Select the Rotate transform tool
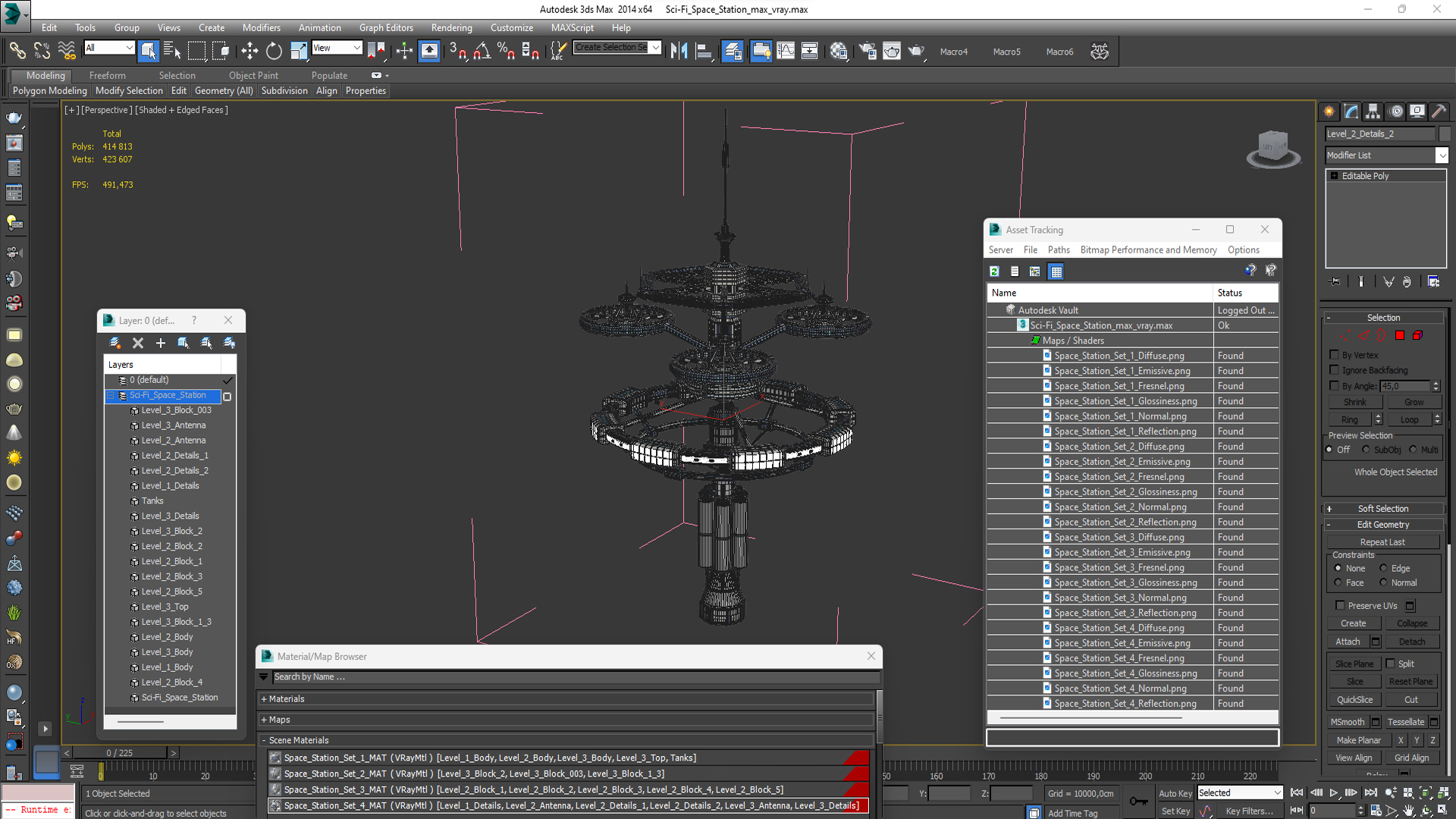This screenshot has width=1456, height=819. [274, 51]
